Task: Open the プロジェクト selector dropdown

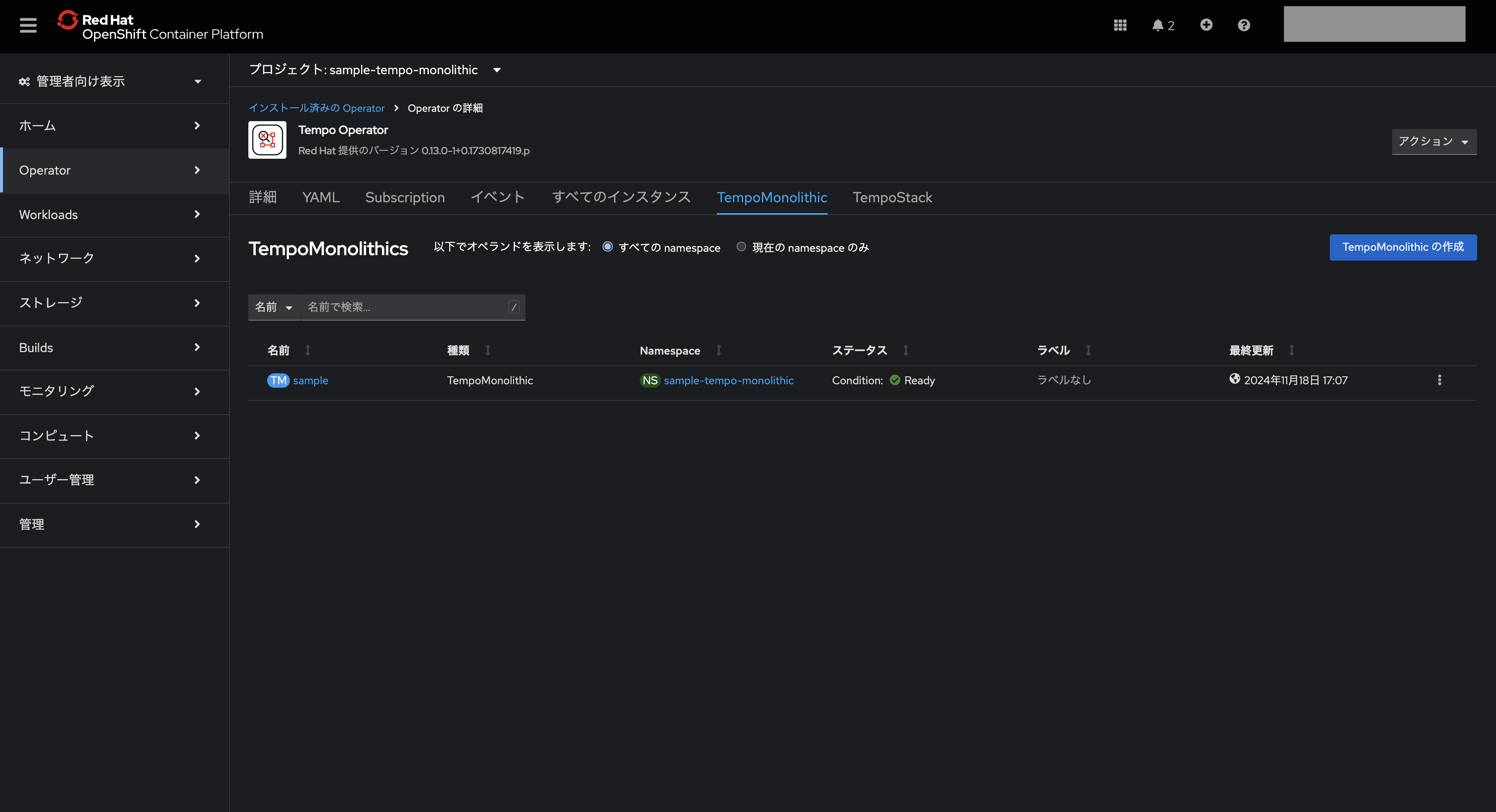Action: 375,70
